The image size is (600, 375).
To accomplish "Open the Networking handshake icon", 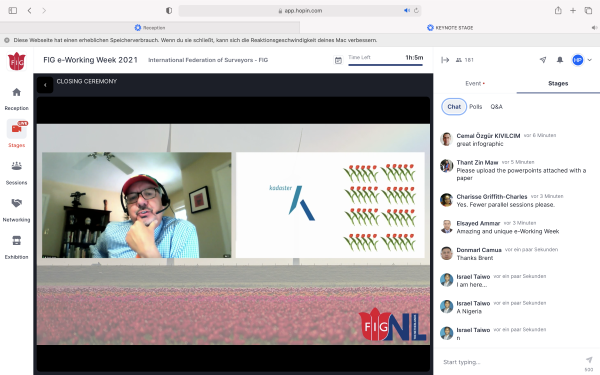I will [16, 203].
